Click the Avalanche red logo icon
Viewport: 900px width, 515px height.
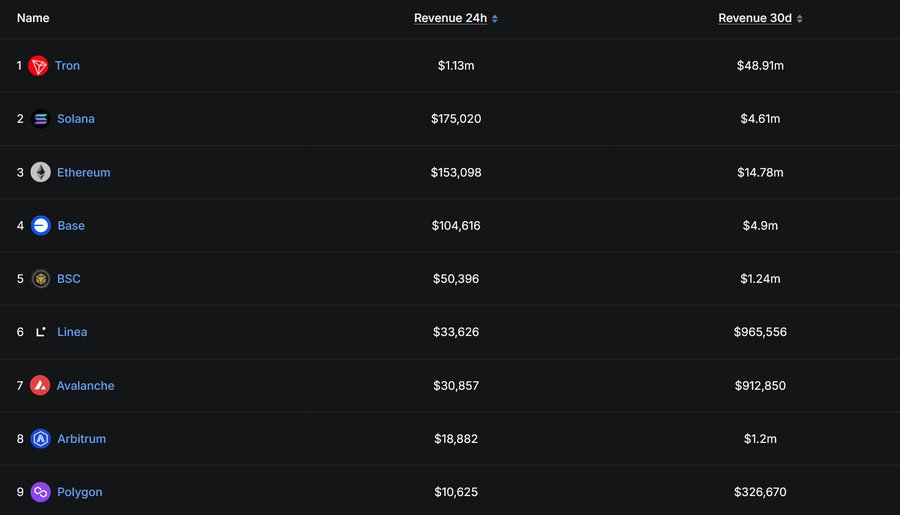point(40,385)
